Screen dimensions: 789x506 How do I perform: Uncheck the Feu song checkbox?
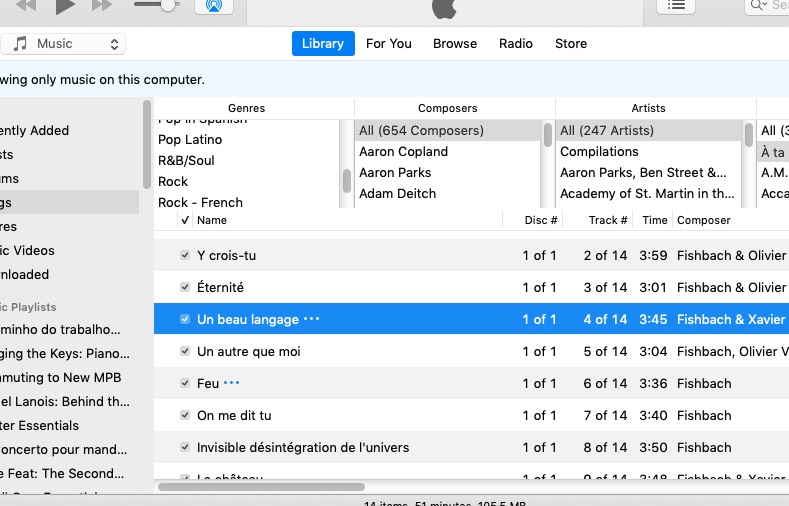(185, 383)
